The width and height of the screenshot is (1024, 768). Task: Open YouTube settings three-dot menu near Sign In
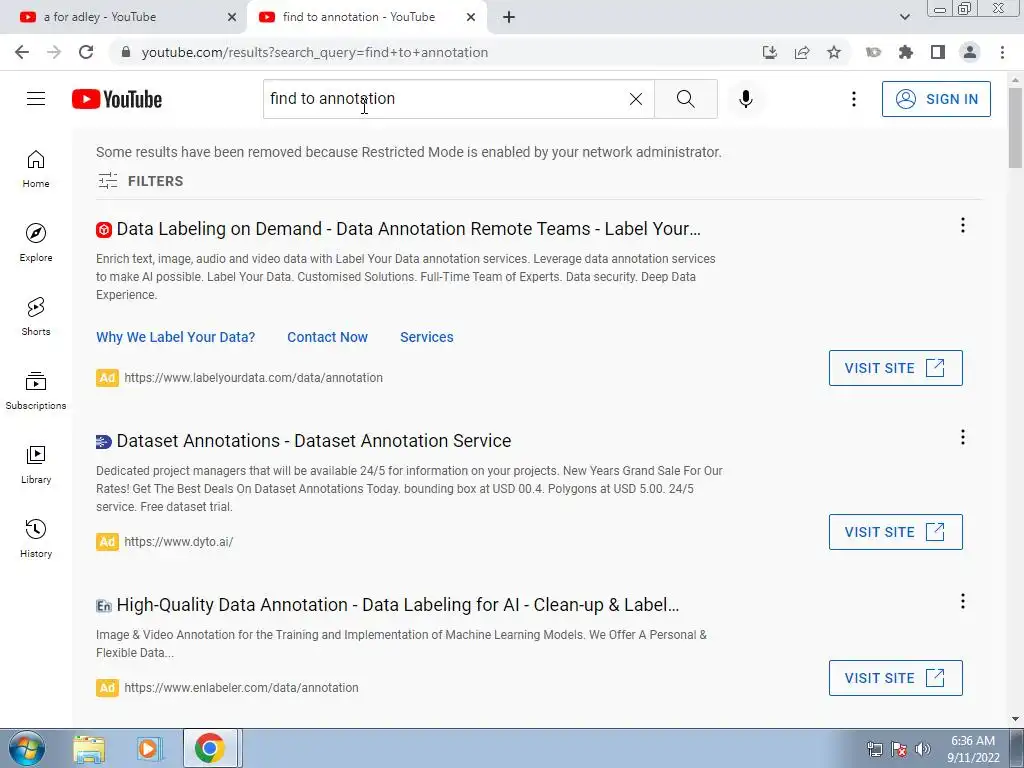(854, 99)
